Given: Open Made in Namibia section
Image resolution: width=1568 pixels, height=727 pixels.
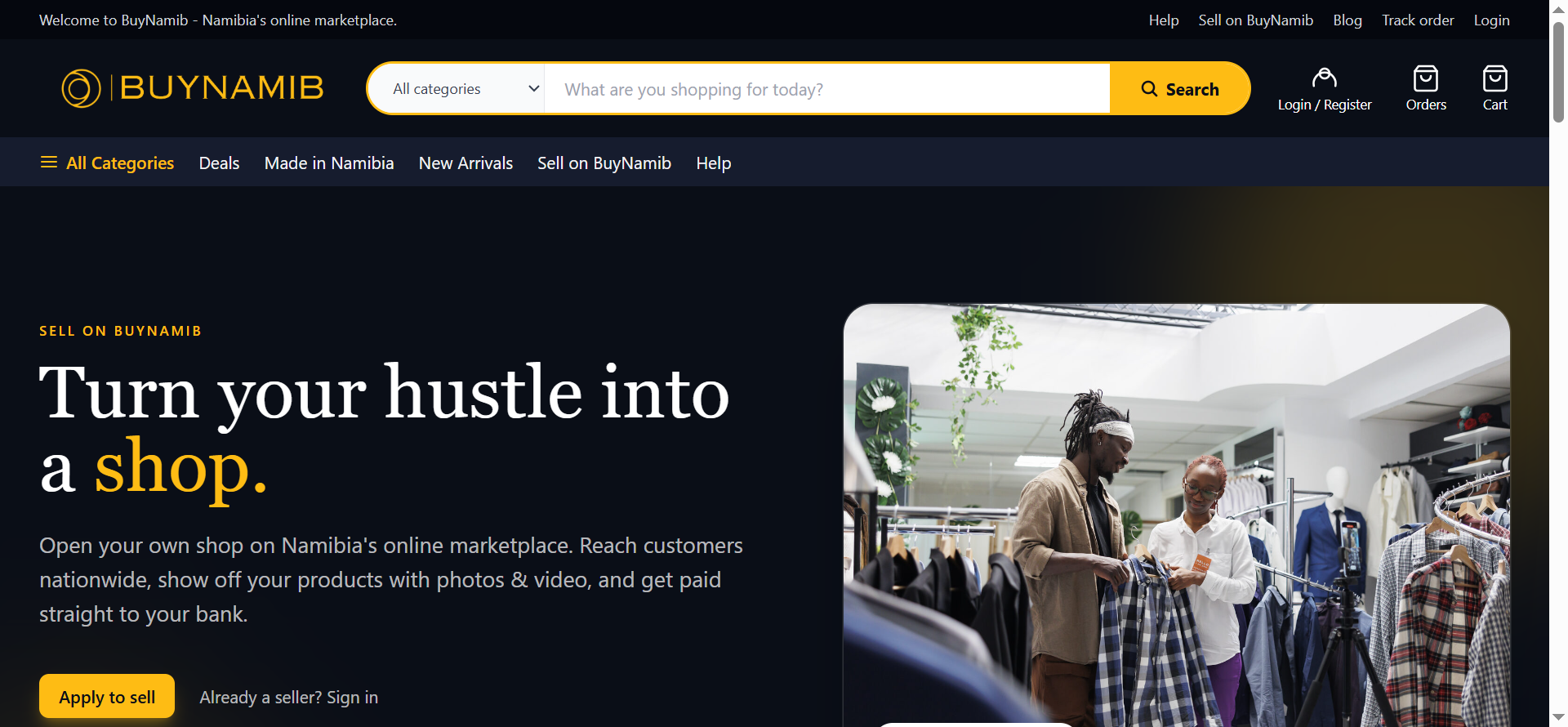Looking at the screenshot, I should [329, 163].
